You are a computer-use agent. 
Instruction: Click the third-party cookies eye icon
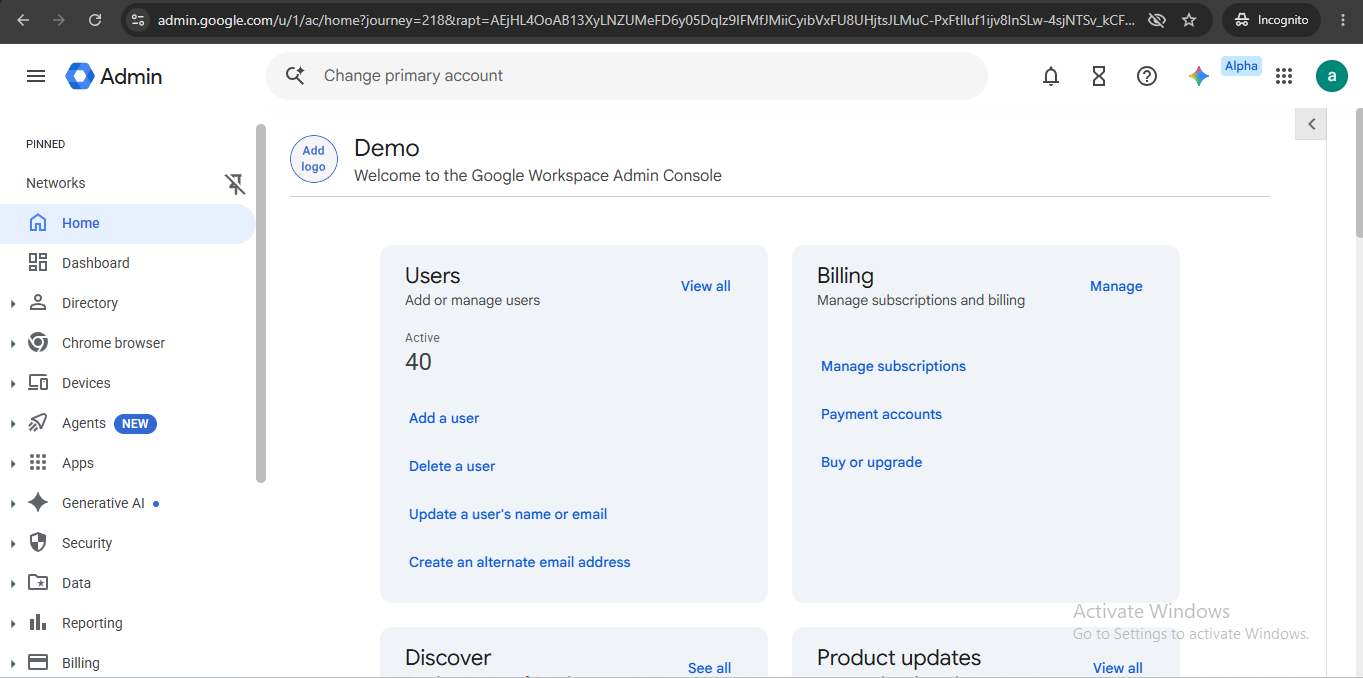[1157, 20]
